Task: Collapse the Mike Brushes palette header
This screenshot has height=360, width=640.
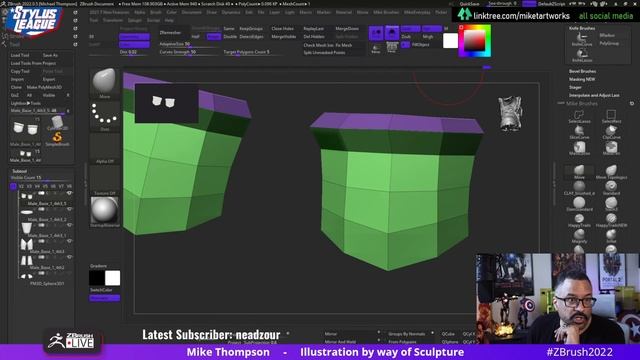Action: (582, 103)
